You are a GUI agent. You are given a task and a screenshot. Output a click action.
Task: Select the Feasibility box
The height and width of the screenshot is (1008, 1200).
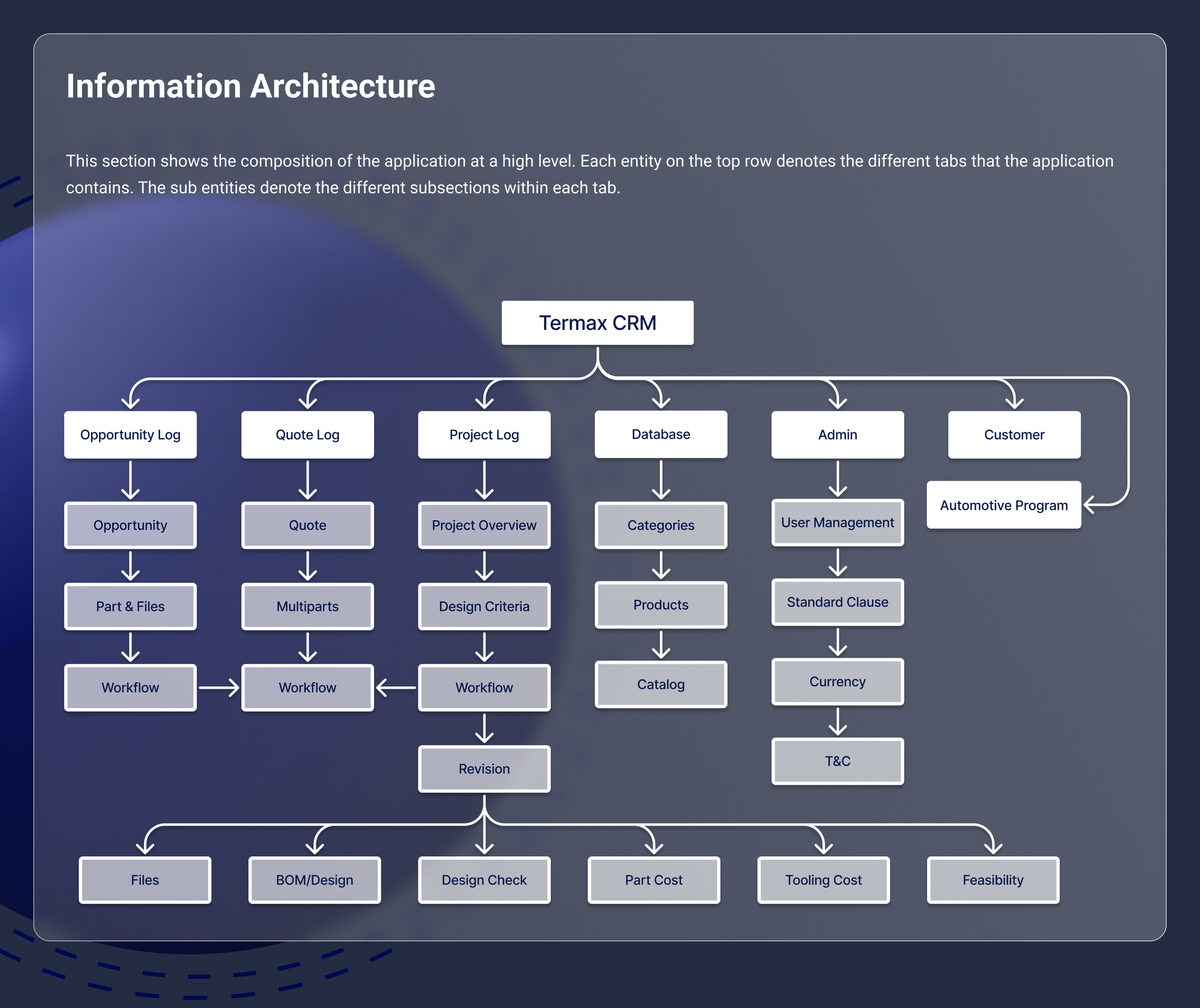[x=993, y=880]
